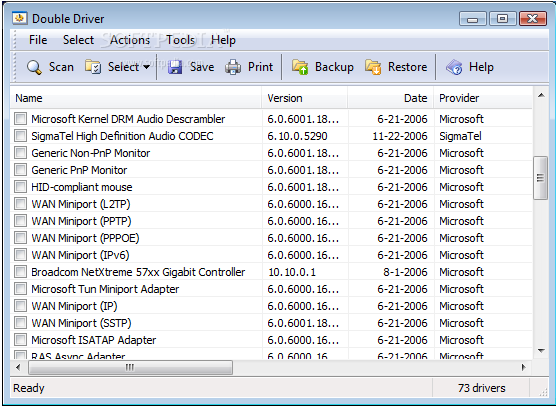Sort by the Version column header

click(x=305, y=98)
